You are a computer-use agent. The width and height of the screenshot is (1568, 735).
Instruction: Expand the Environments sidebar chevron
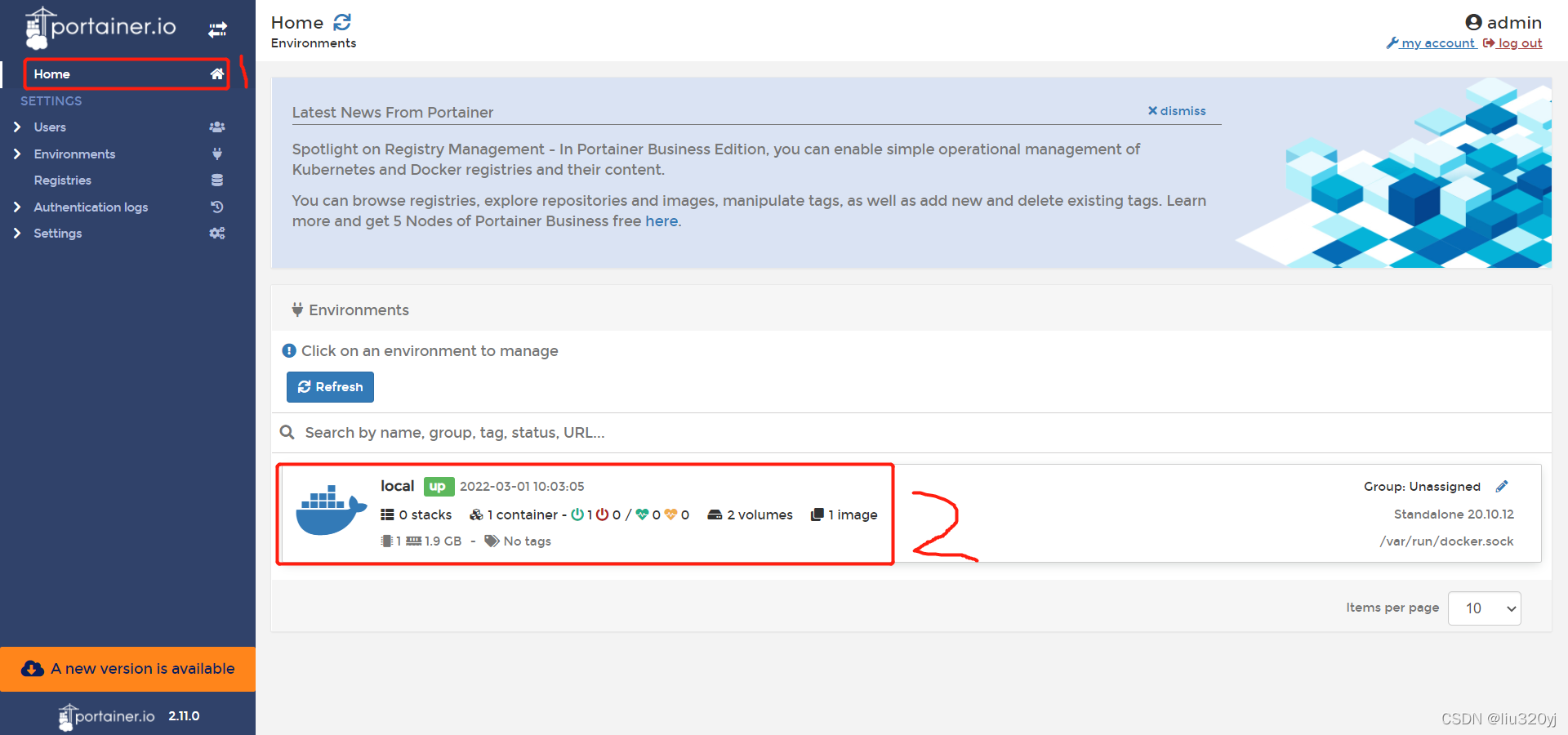17,154
